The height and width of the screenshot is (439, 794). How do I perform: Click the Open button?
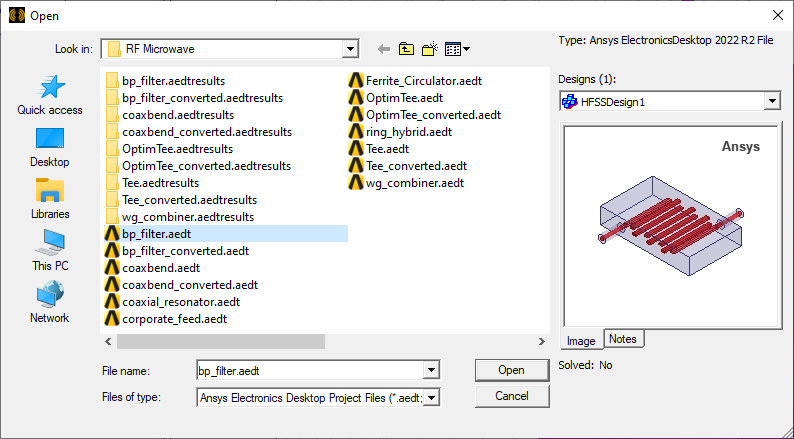pyautogui.click(x=511, y=370)
